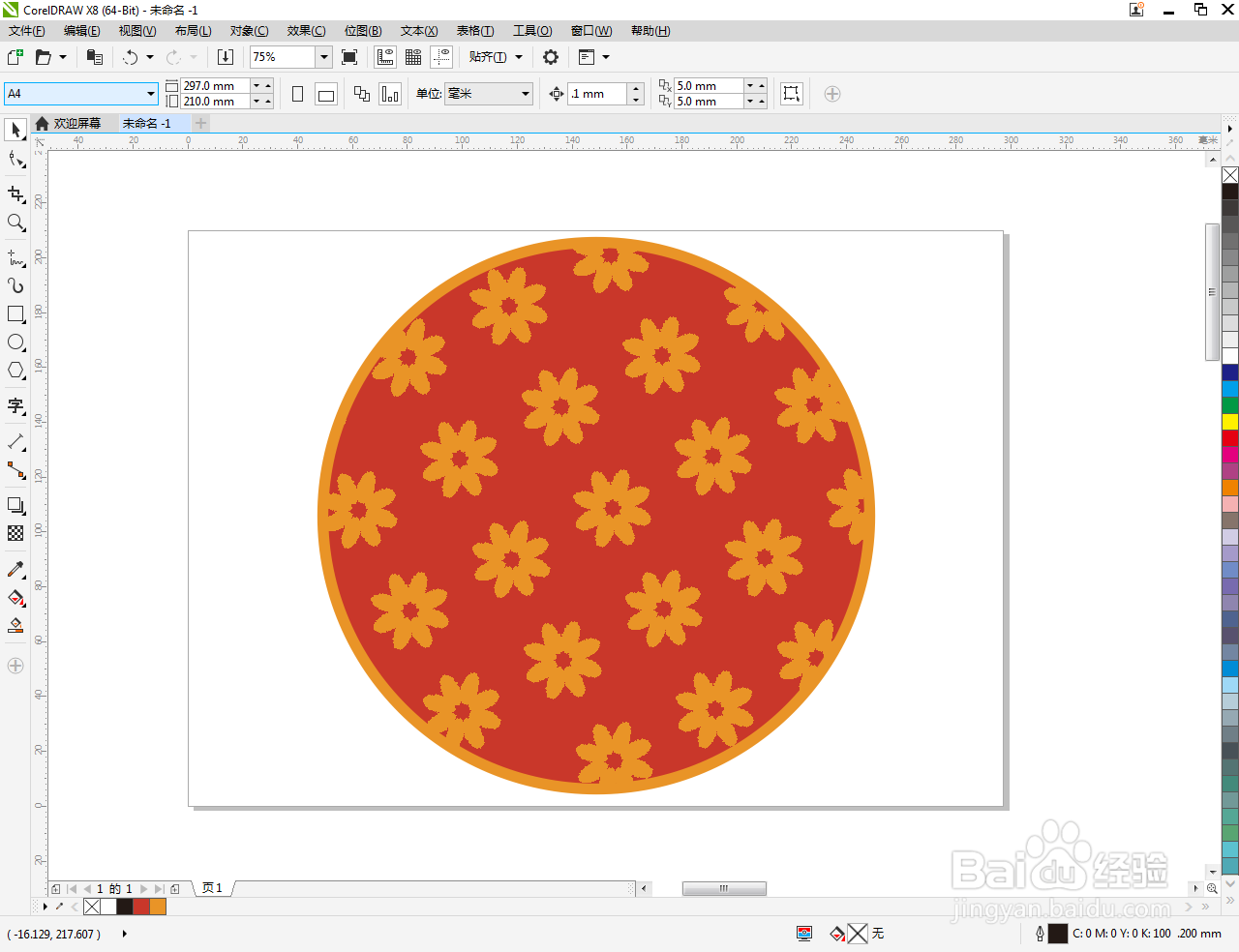Select the Ellipse tool

(15, 342)
